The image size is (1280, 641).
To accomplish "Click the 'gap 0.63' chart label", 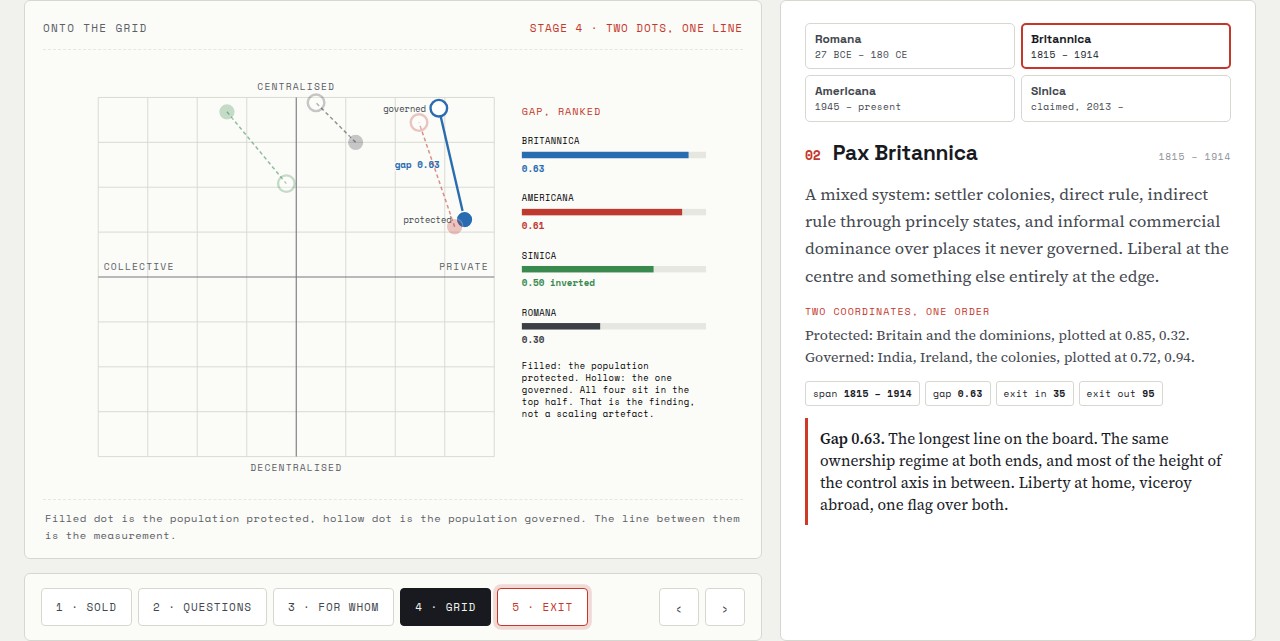I will pyautogui.click(x=417, y=165).
